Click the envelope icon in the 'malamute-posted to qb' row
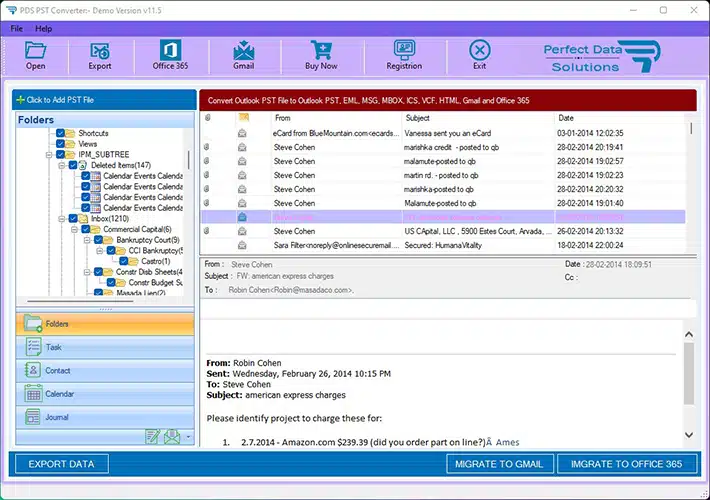Viewport: 710px width, 500px height. 242,161
